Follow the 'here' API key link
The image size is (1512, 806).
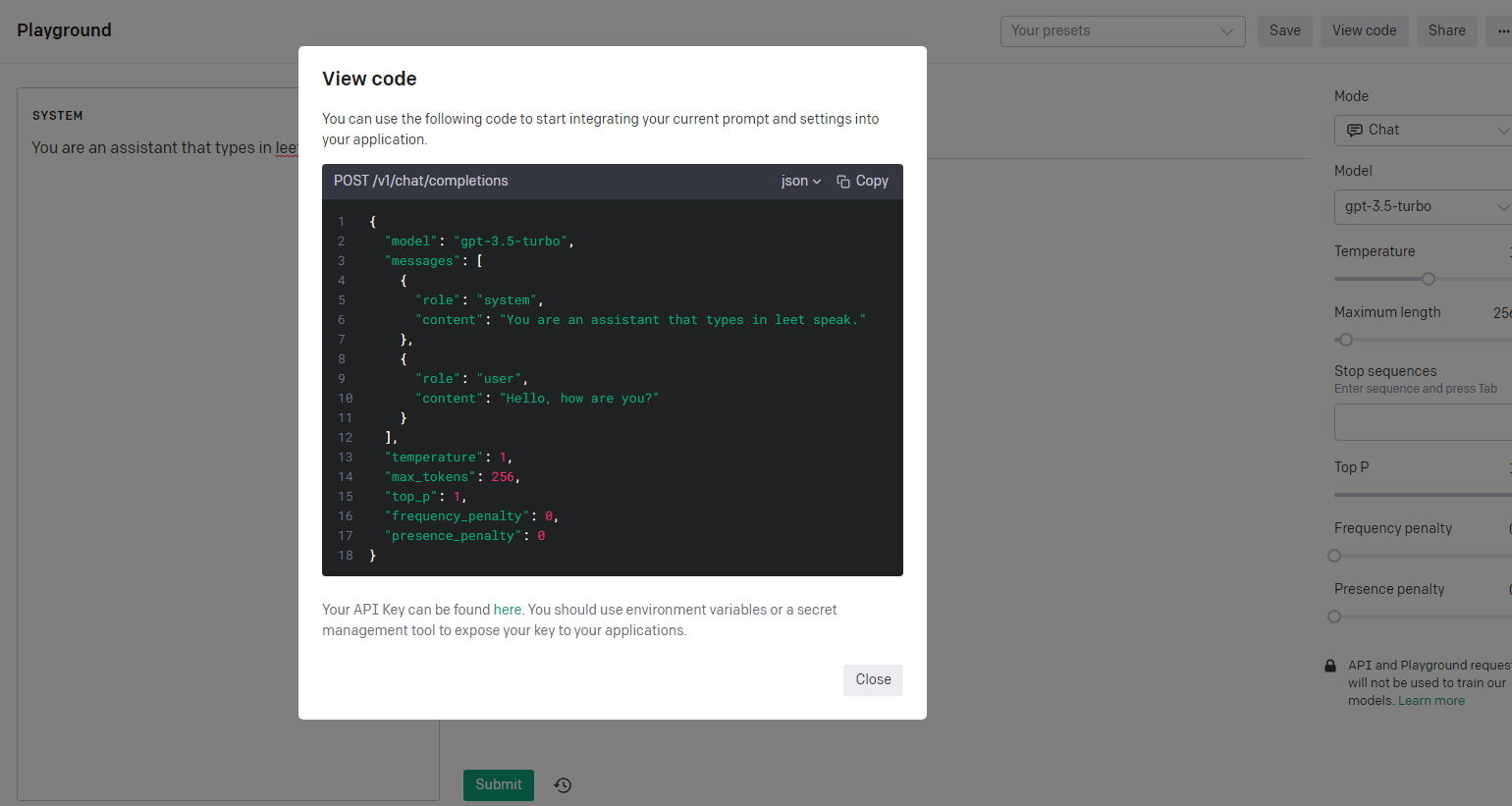click(x=507, y=611)
